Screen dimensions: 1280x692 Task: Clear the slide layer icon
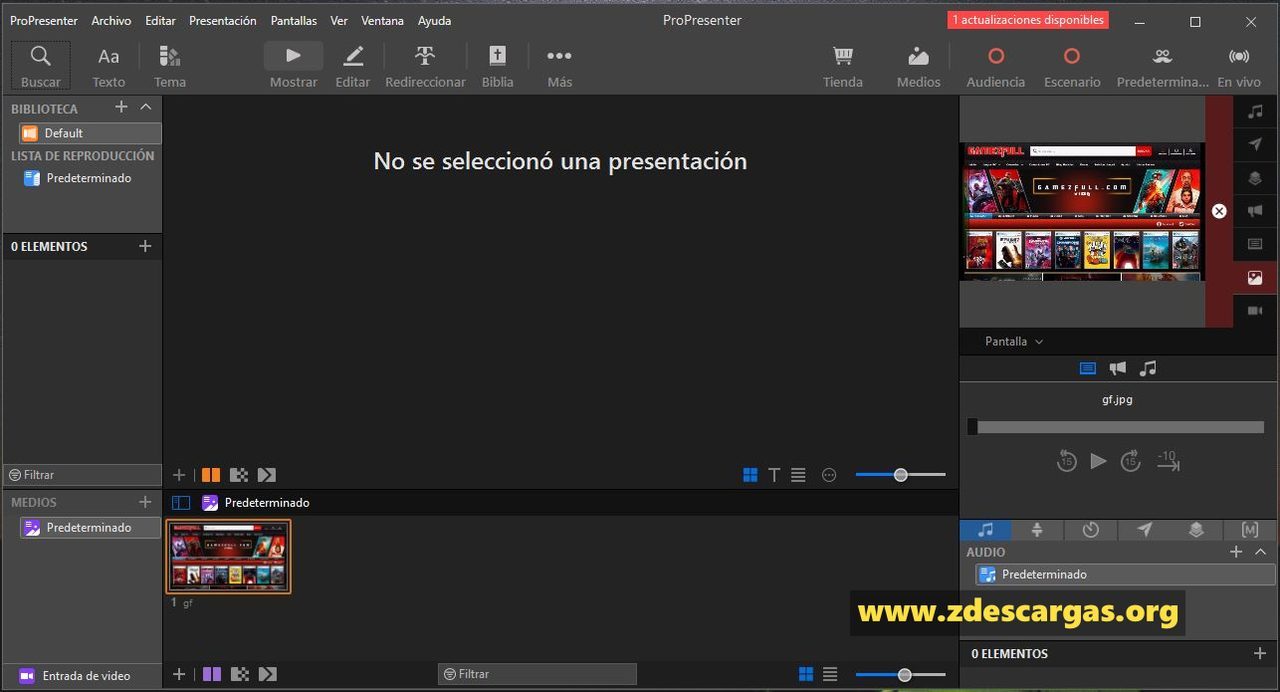click(x=1255, y=244)
